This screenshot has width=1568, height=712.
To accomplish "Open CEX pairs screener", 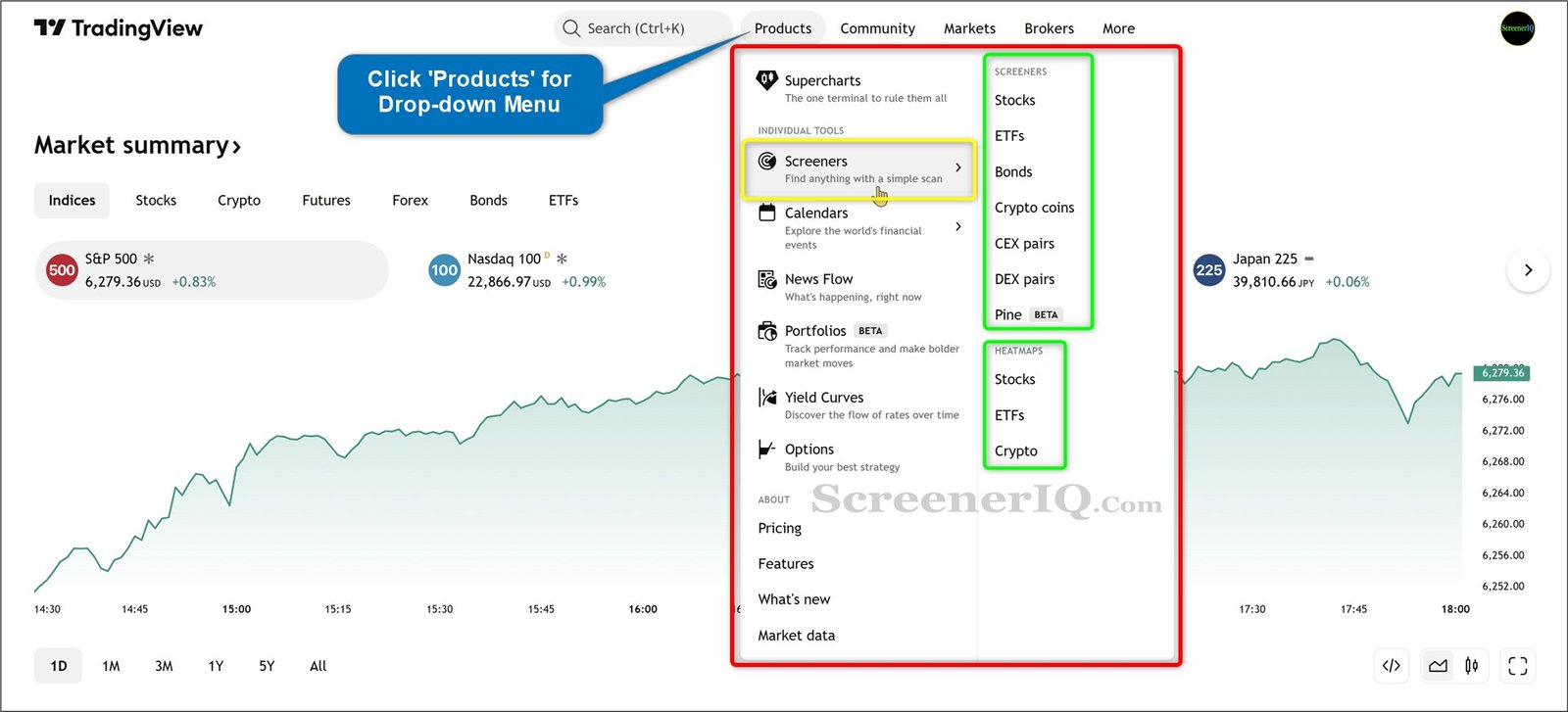I will [x=1024, y=244].
